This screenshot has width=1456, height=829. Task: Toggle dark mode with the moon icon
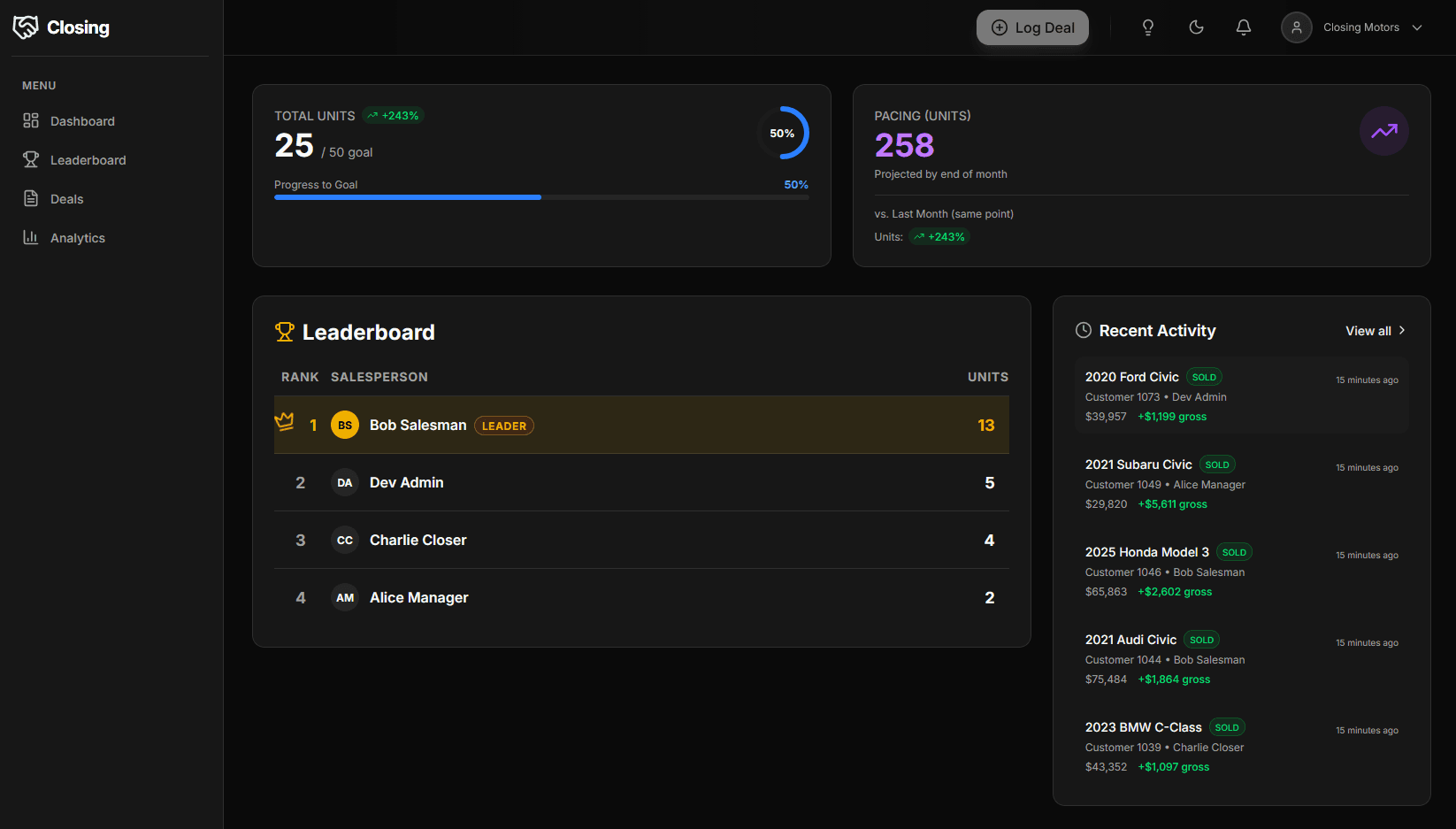tap(1196, 27)
